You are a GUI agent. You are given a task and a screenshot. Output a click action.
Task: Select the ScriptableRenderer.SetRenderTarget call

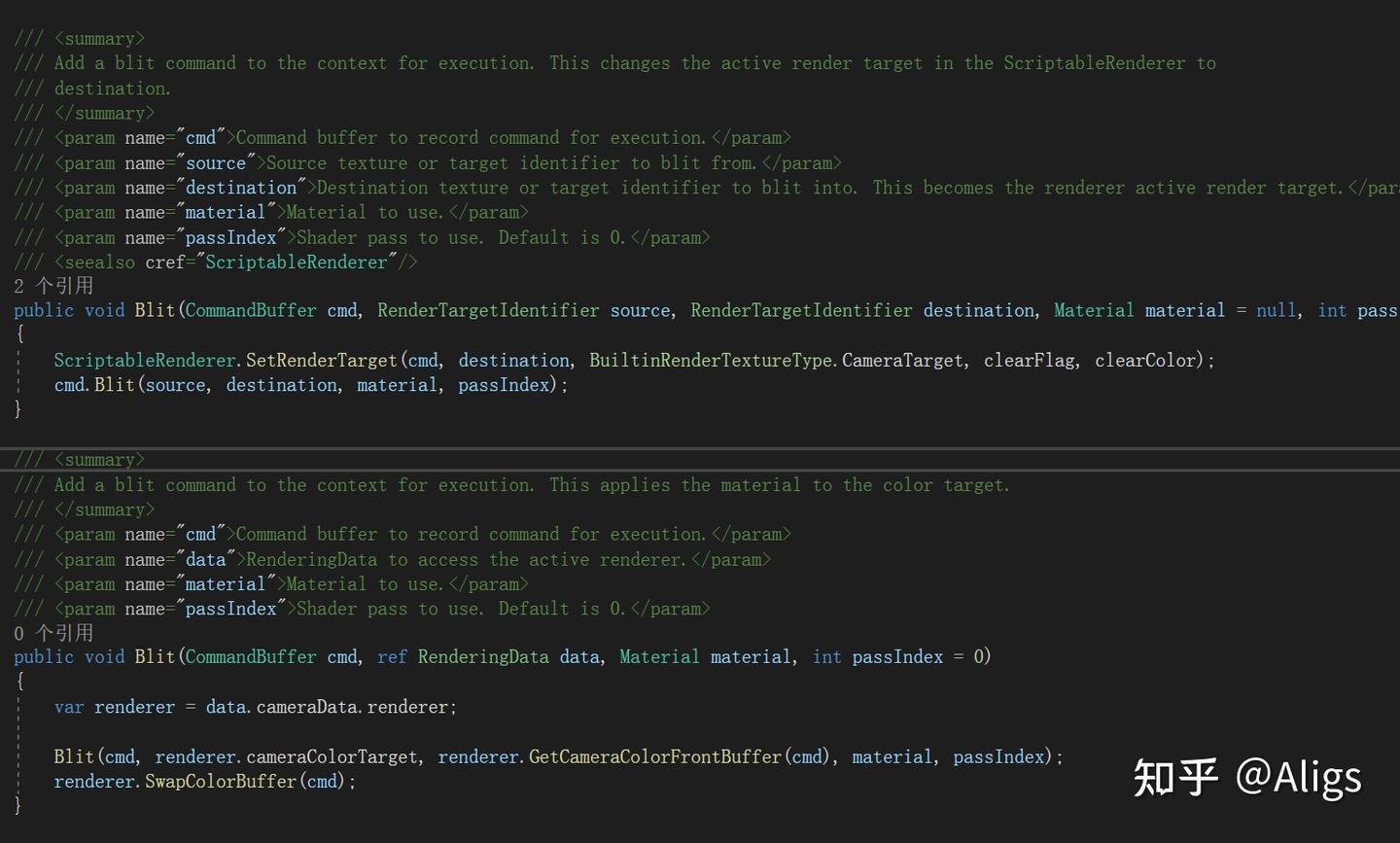point(228,360)
